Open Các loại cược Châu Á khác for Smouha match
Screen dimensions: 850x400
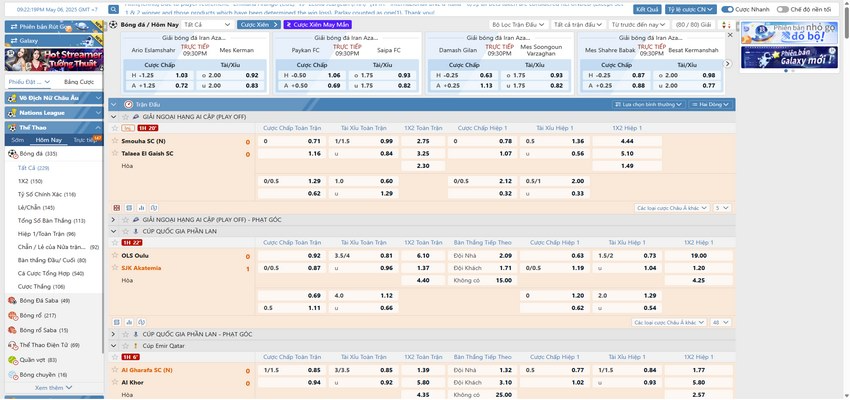pyautogui.click(x=672, y=208)
